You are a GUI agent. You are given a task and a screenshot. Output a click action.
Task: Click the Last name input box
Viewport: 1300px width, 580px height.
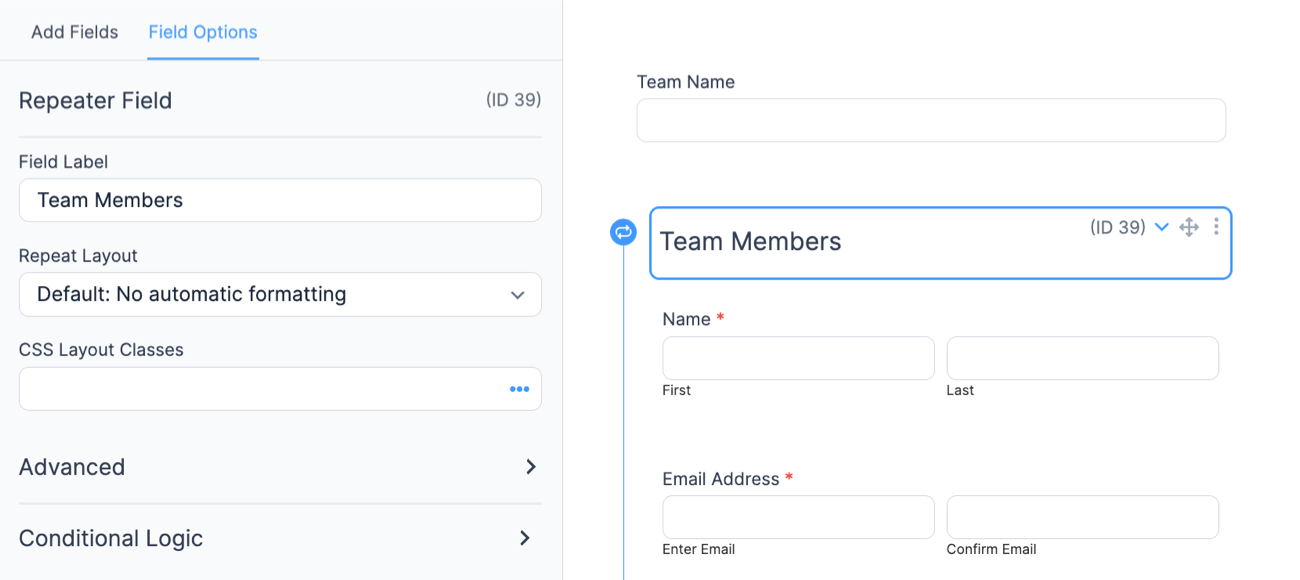click(x=1083, y=358)
